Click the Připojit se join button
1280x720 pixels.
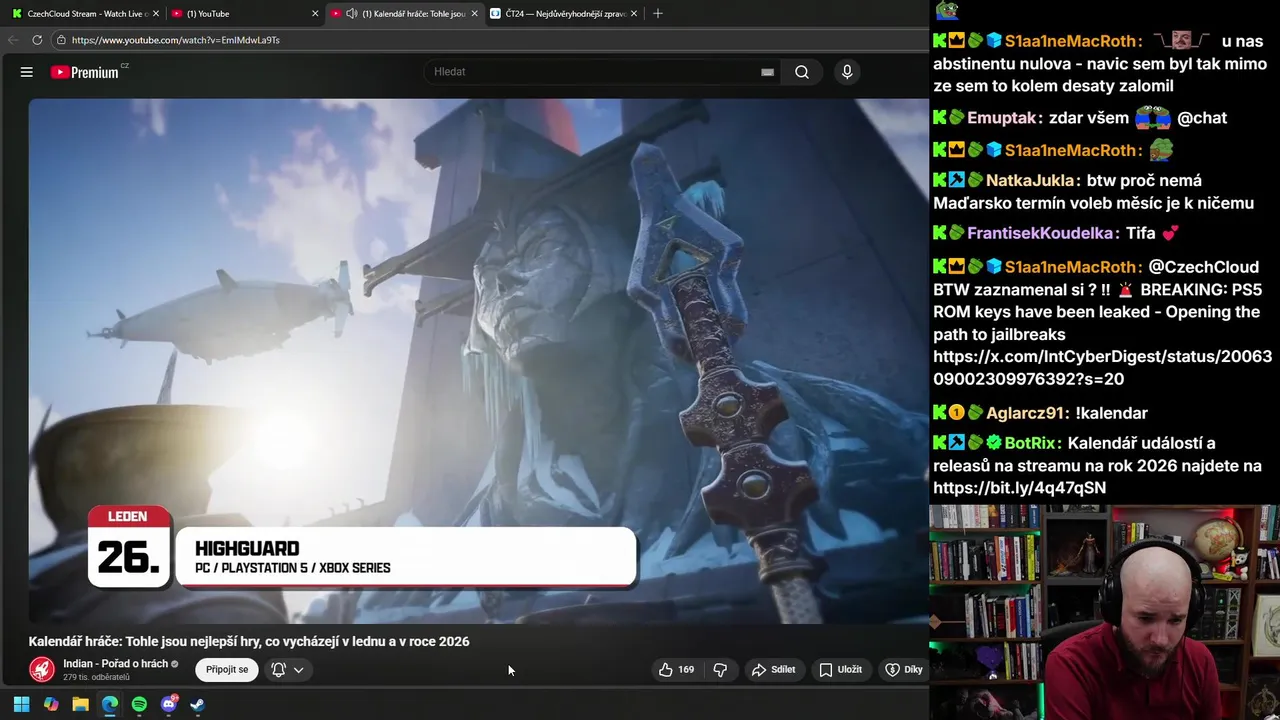(227, 670)
